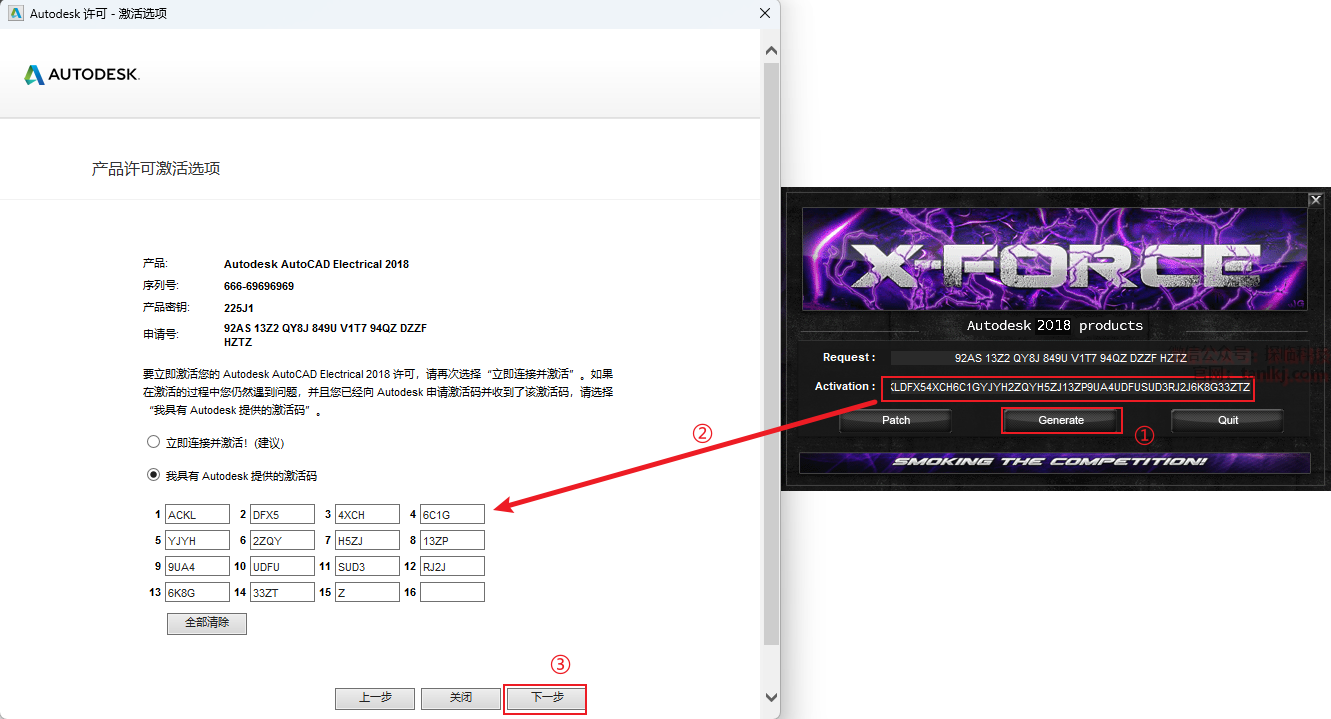The width and height of the screenshot is (1331, 719).
Task: Click activation code field 1 containing ACKL
Action: pos(197,514)
